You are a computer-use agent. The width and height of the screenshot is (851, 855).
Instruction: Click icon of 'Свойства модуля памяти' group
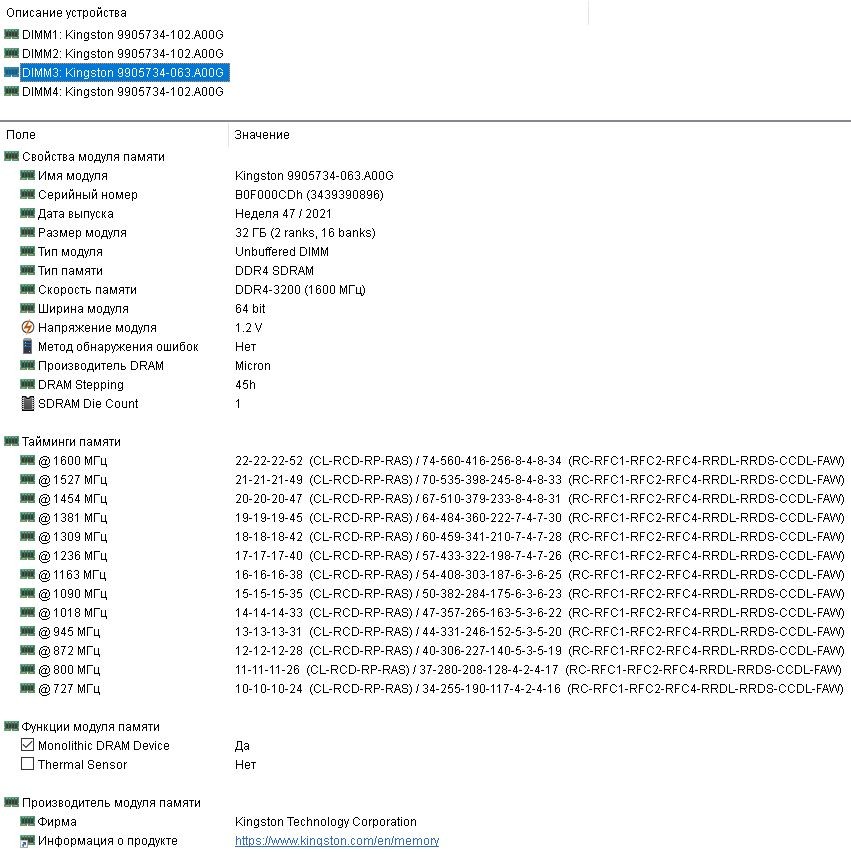click(x=11, y=156)
